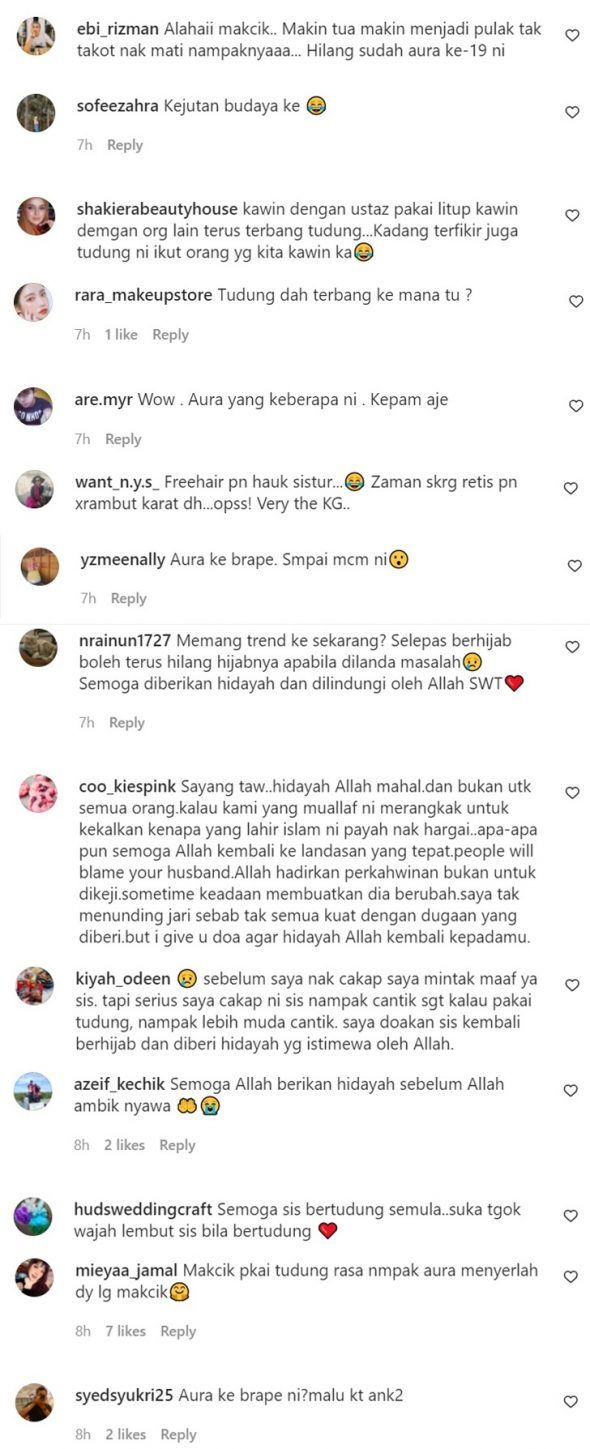Heart coo_kiespink's long comment

point(572,792)
